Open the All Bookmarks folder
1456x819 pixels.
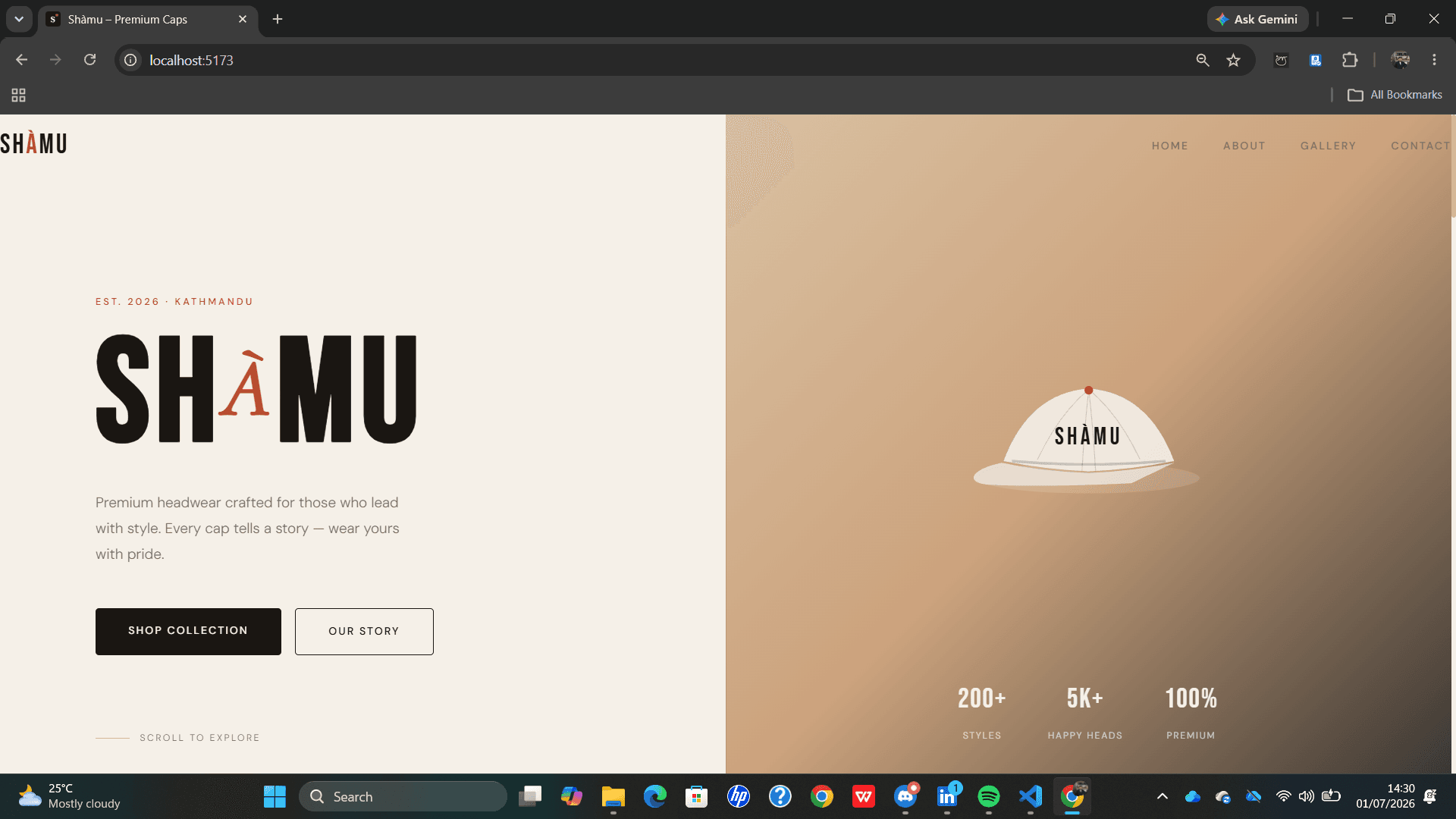click(x=1395, y=95)
